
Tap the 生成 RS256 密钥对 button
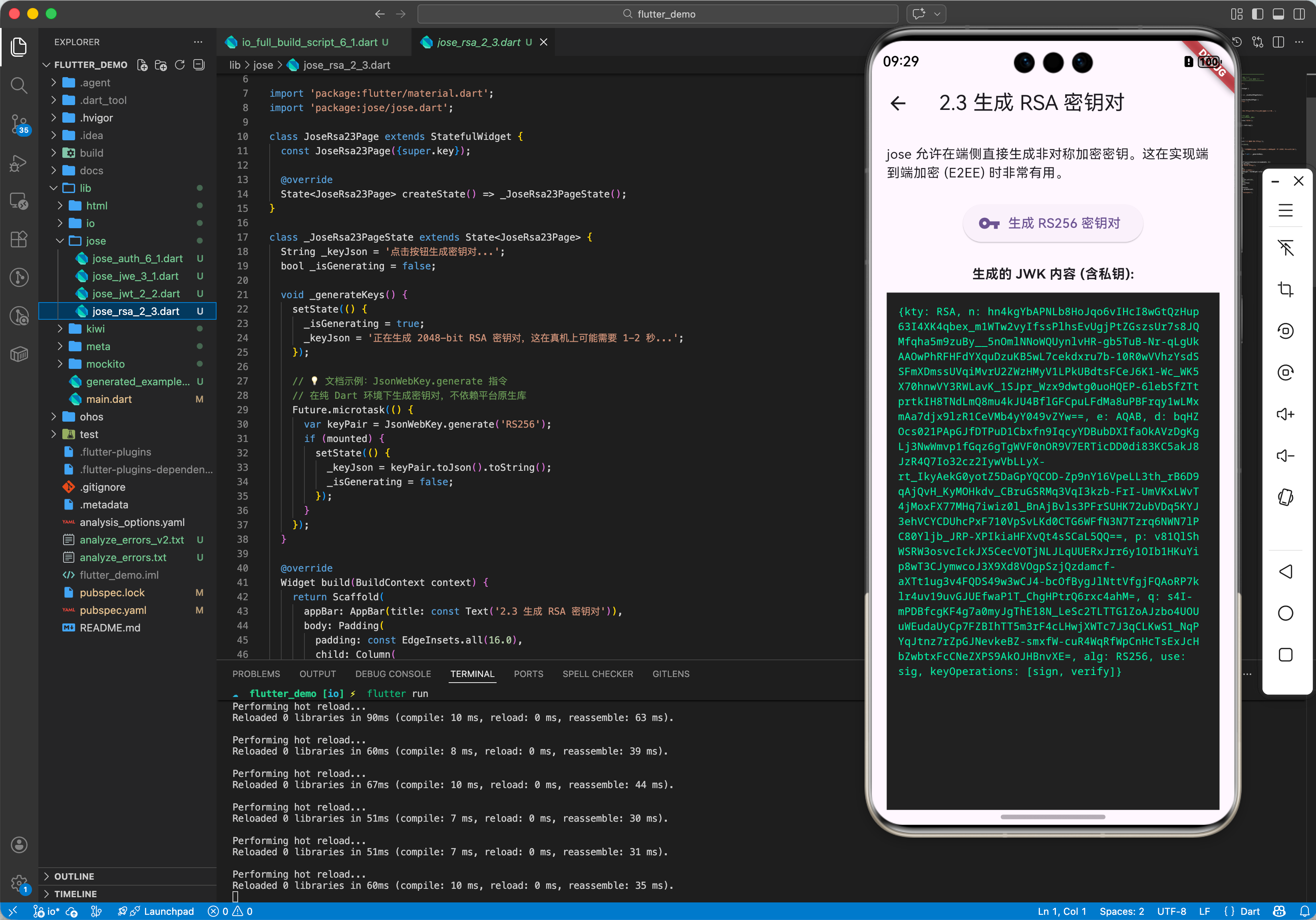click(1052, 223)
